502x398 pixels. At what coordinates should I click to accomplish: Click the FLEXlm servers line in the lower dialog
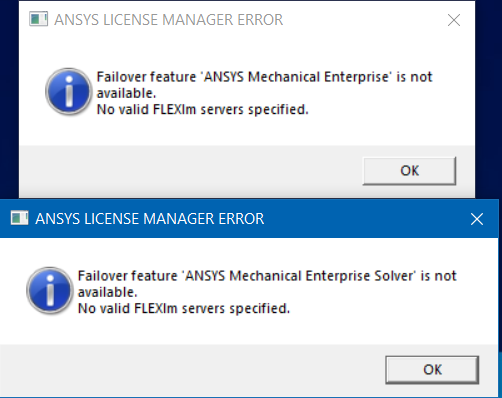tap(184, 308)
